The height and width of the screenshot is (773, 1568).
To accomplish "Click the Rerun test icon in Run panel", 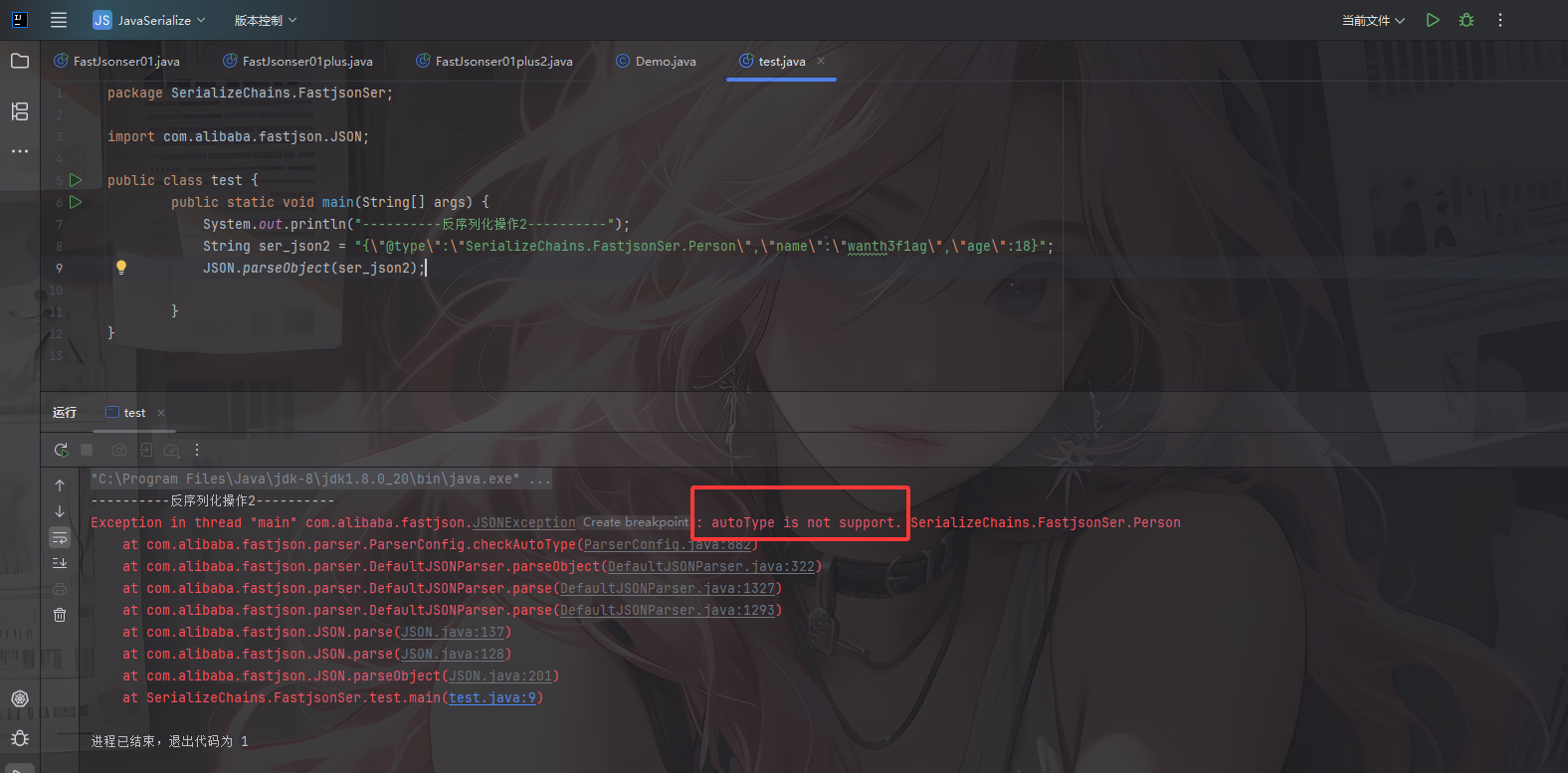I will tap(61, 450).
